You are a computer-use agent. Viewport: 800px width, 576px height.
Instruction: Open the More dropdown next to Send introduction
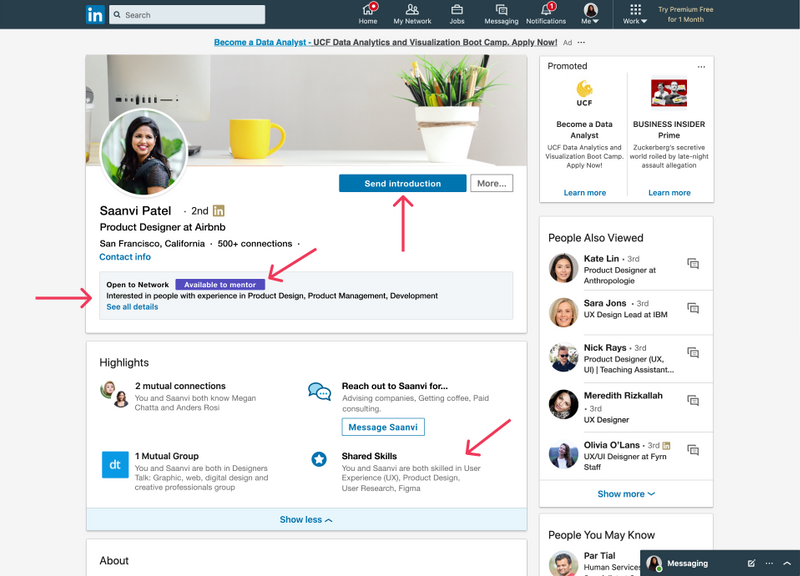[x=491, y=183]
